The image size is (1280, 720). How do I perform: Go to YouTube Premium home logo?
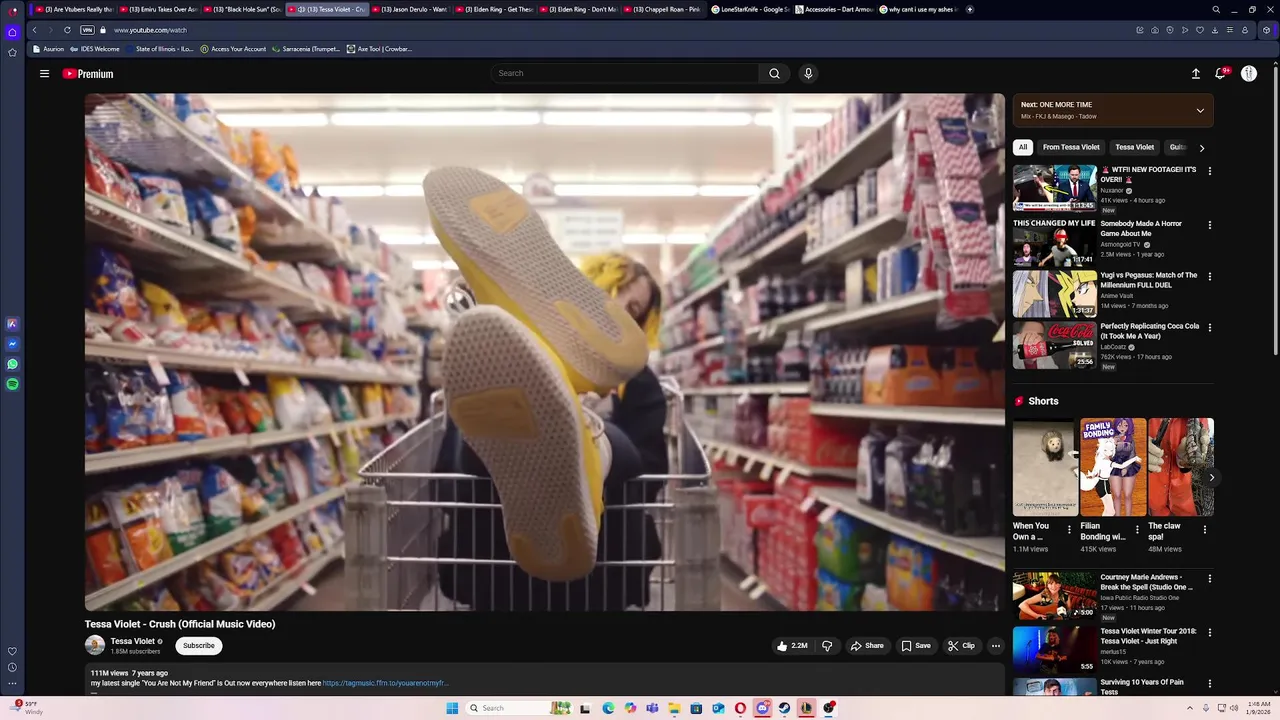click(88, 74)
